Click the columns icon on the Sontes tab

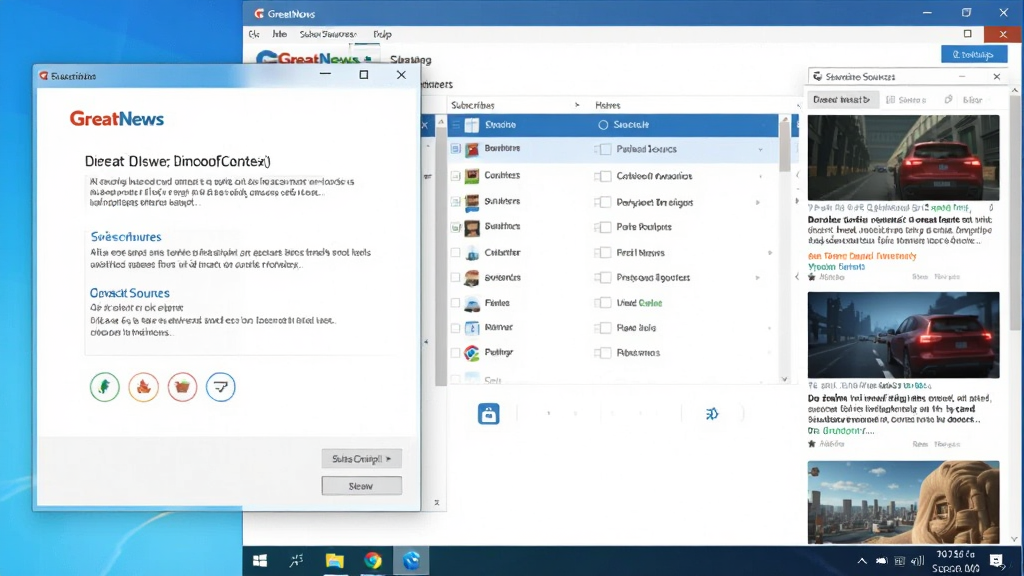[x=890, y=100]
